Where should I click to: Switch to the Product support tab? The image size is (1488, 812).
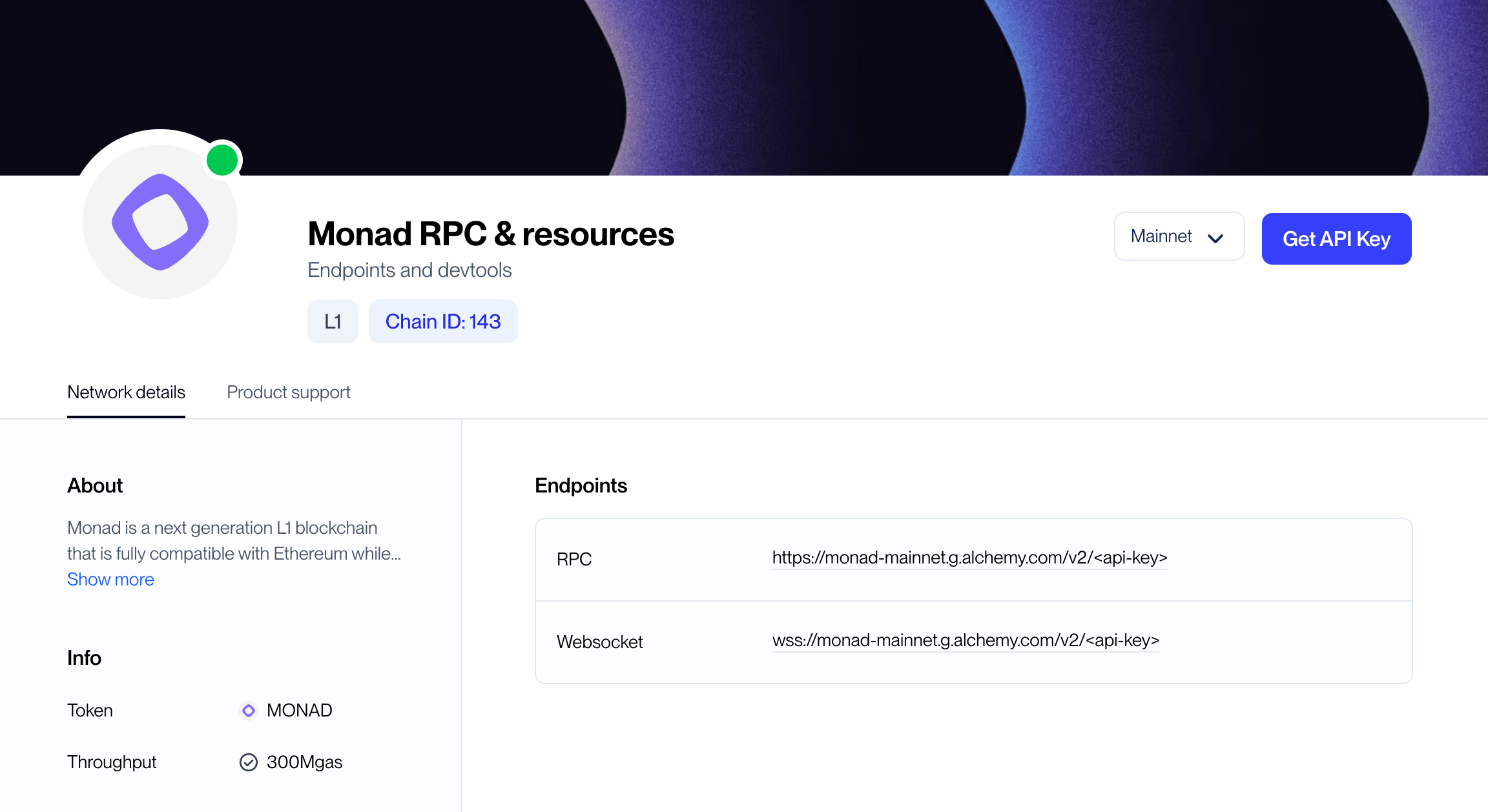288,392
